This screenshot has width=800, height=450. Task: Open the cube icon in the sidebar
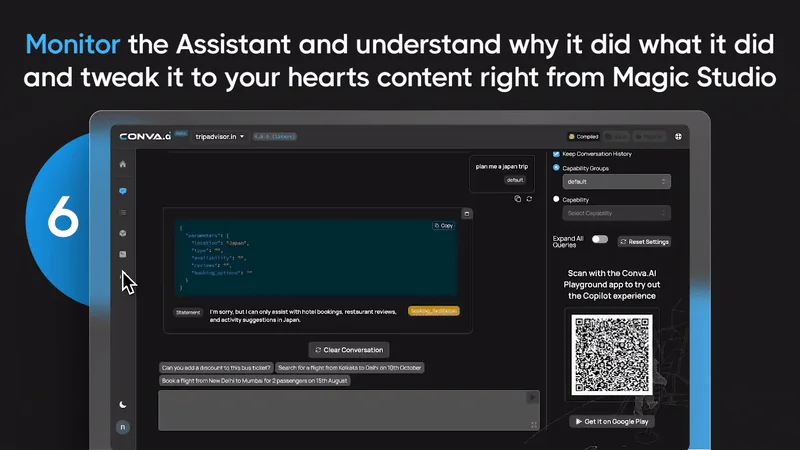[122, 233]
